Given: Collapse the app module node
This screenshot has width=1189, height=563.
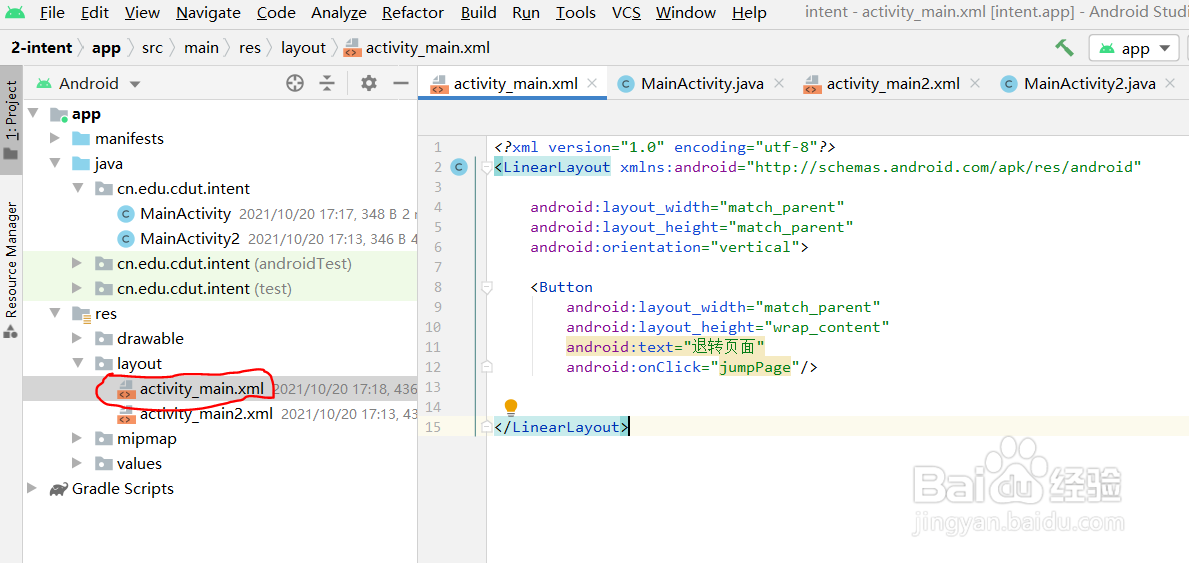Looking at the screenshot, I should click(33, 114).
